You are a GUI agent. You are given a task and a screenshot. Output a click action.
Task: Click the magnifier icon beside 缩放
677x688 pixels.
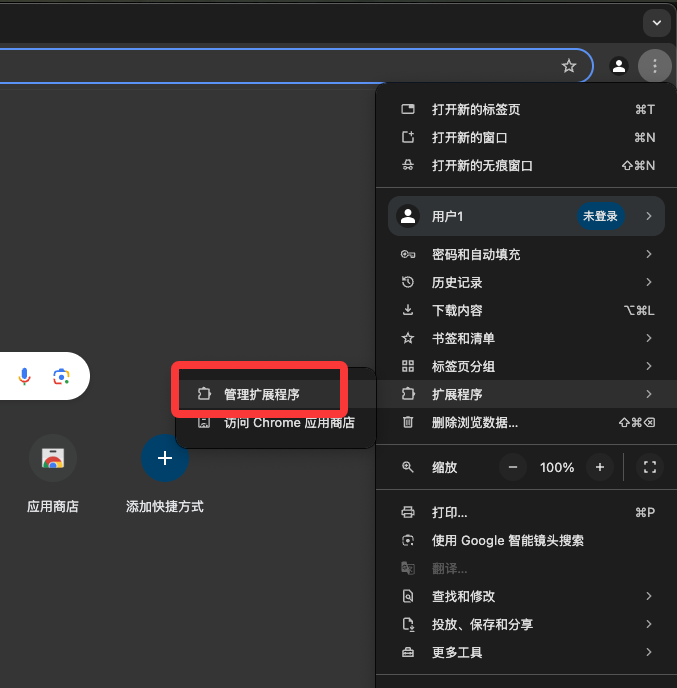pyautogui.click(x=408, y=467)
